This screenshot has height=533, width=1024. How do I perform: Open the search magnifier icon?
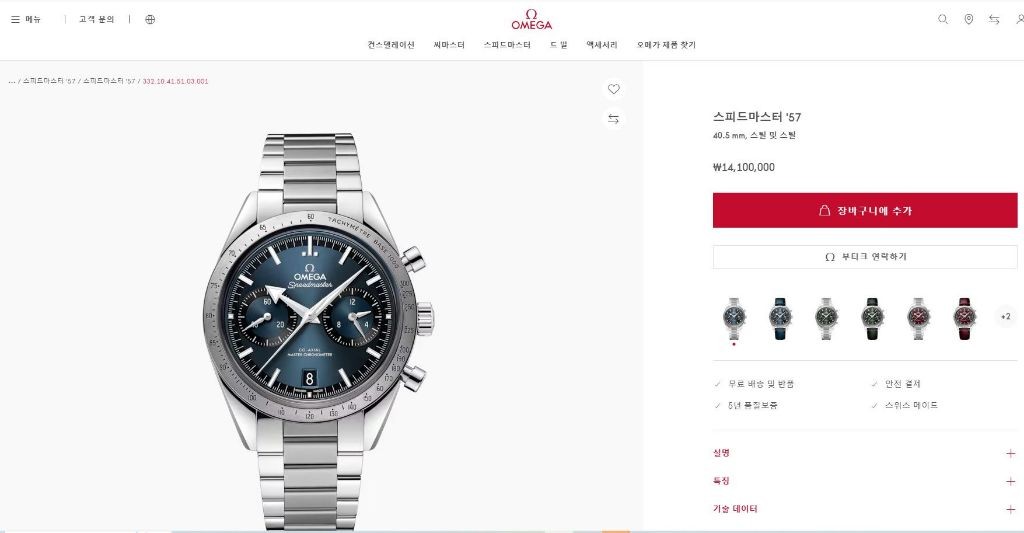(943, 20)
